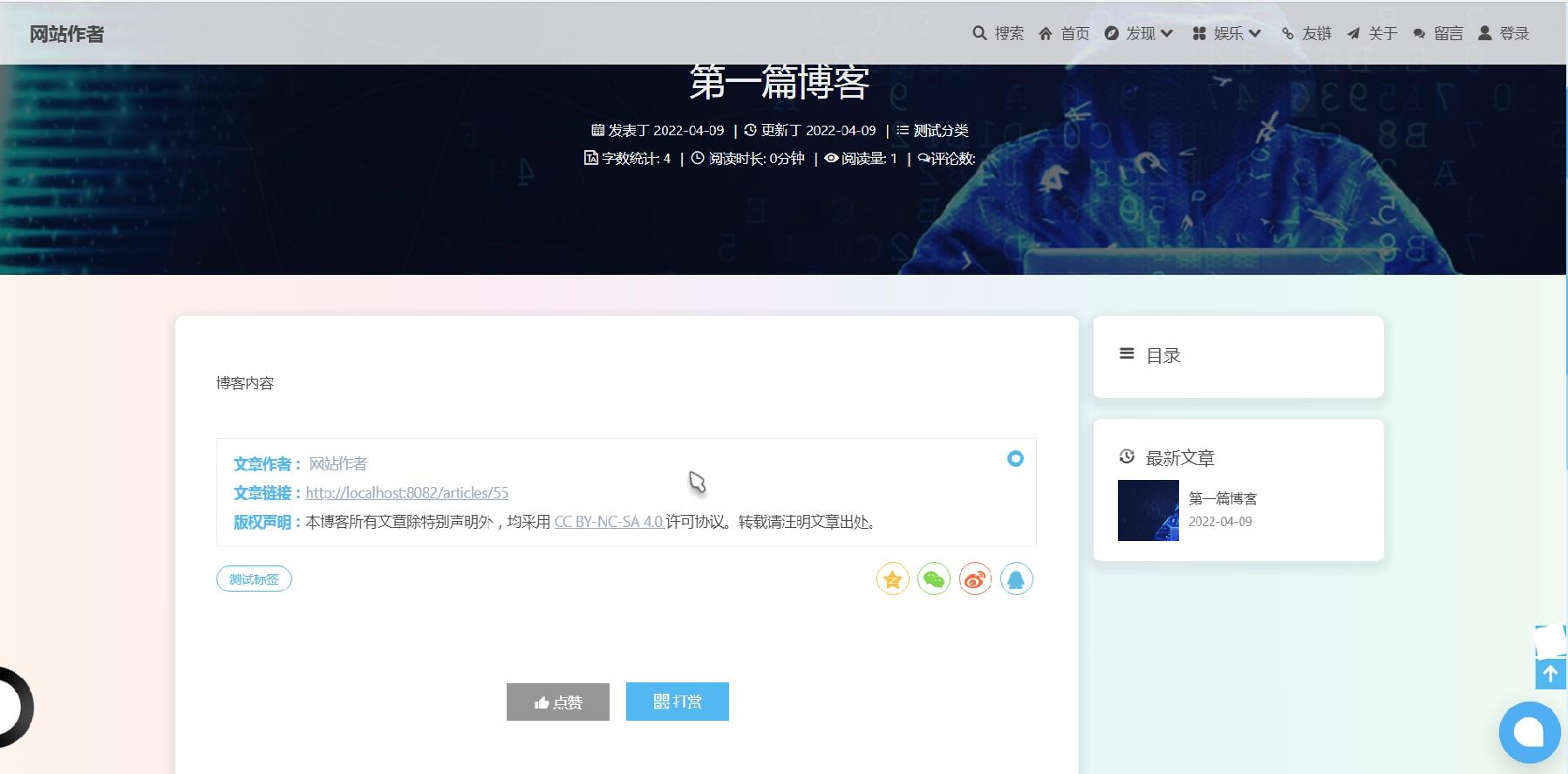Click the 文章作者 网站作者 name

[x=337, y=463]
